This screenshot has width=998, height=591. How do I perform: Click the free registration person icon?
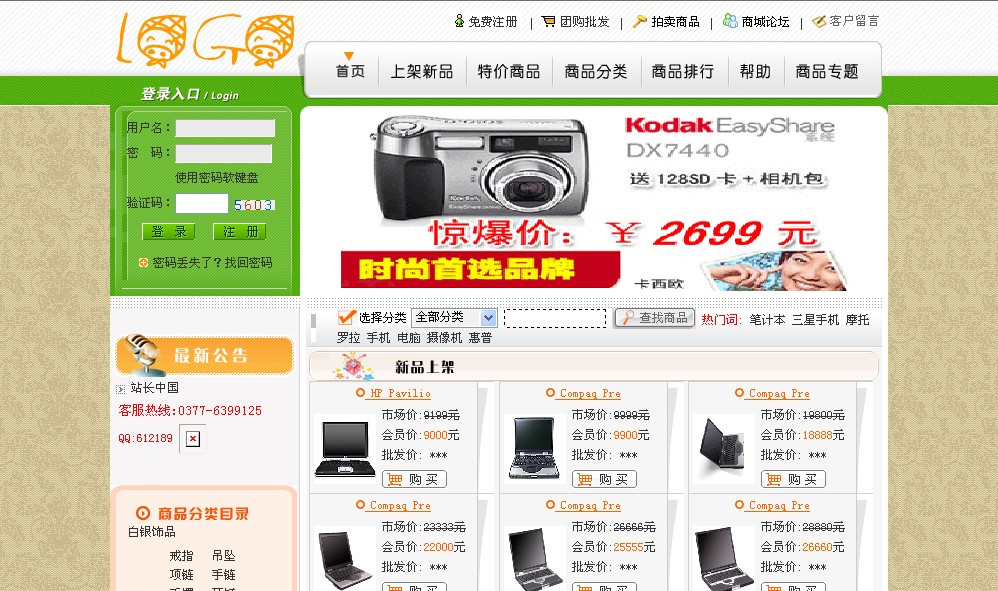(x=459, y=21)
